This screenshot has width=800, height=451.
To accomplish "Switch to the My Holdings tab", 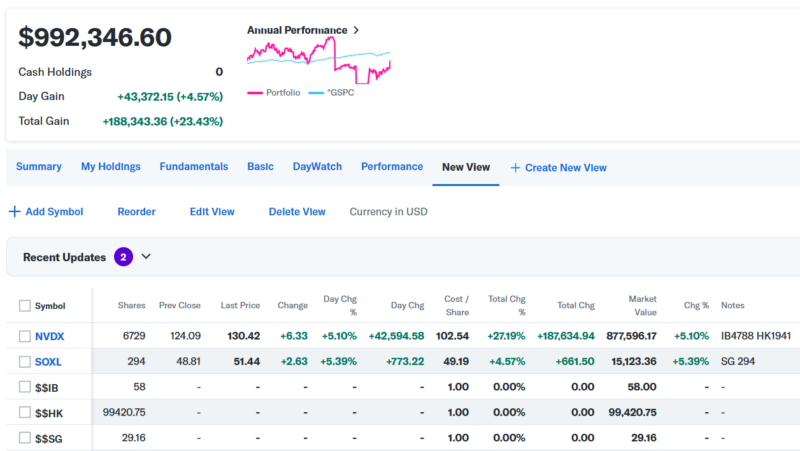I will 110,167.
